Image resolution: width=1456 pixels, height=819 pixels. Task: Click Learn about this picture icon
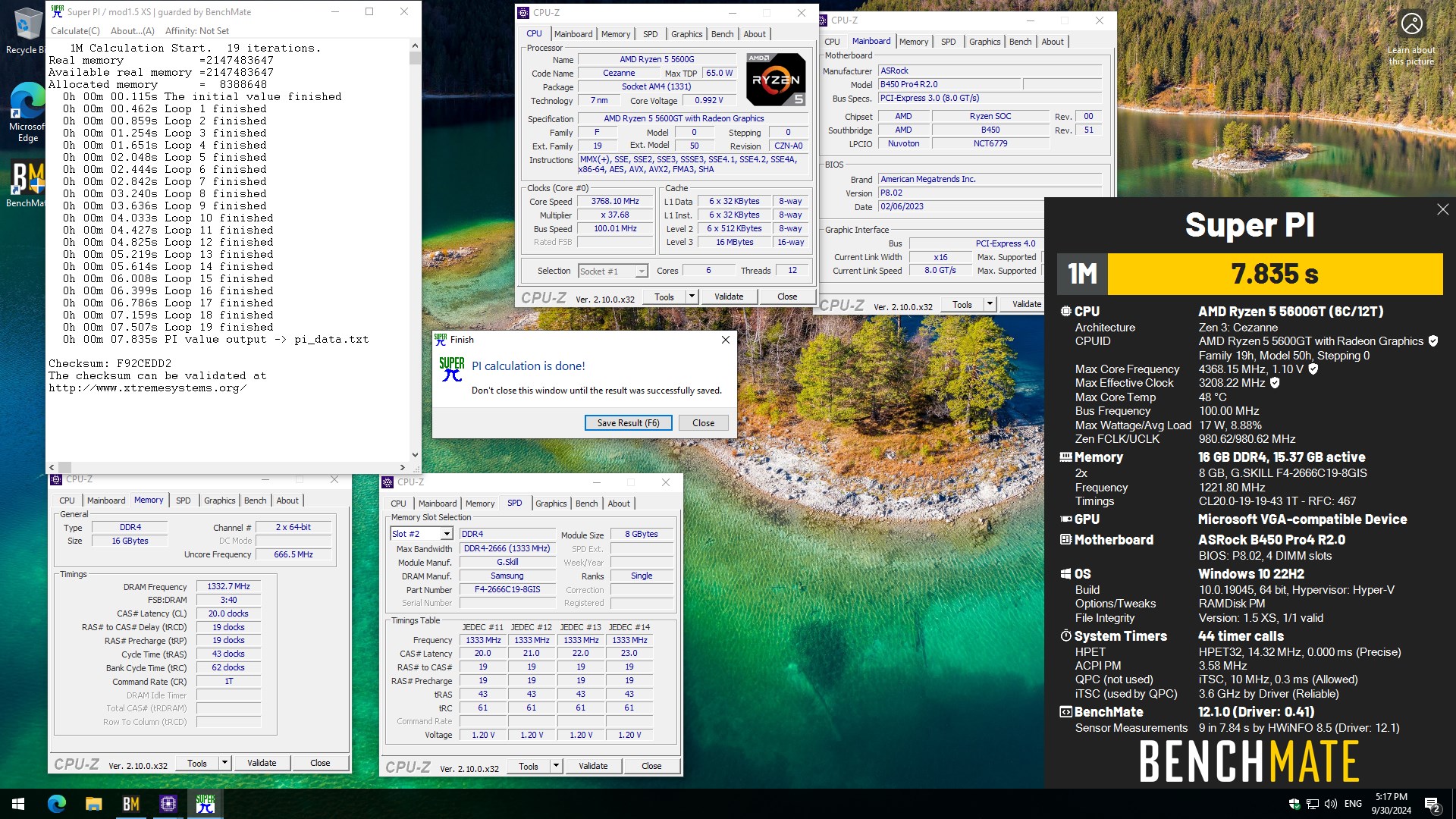point(1411,24)
